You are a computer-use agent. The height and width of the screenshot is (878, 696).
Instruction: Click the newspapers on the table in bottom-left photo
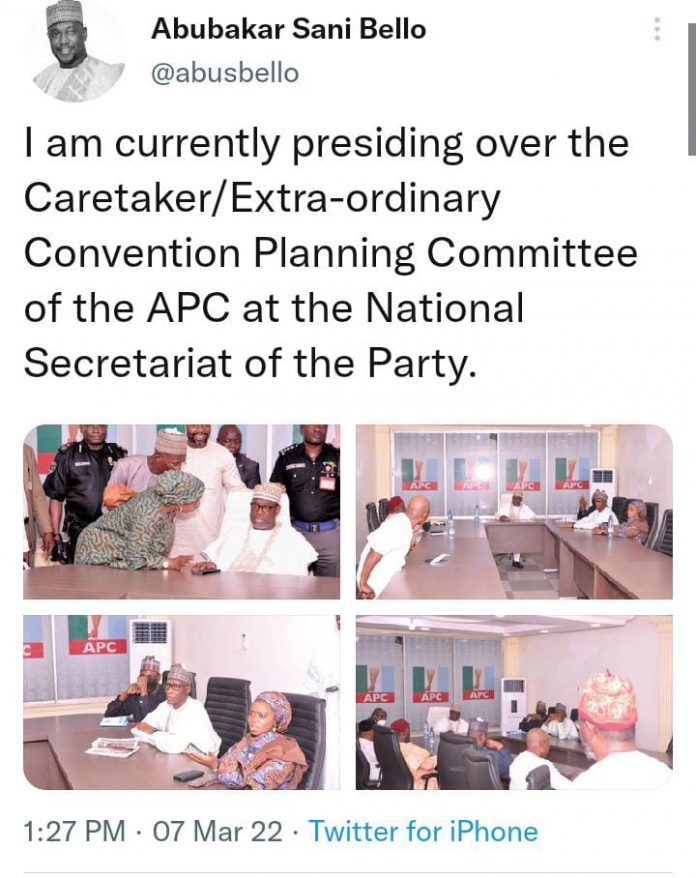point(112,747)
